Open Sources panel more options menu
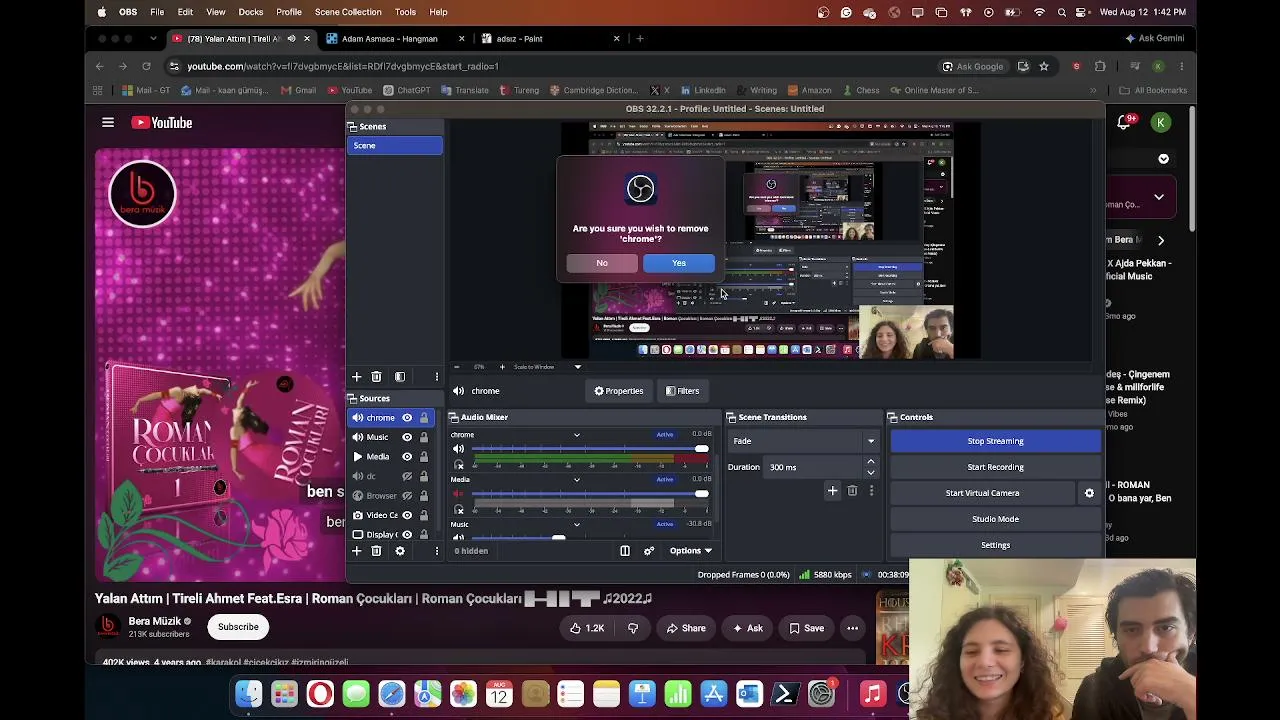This screenshot has width=1280, height=720. click(x=436, y=551)
